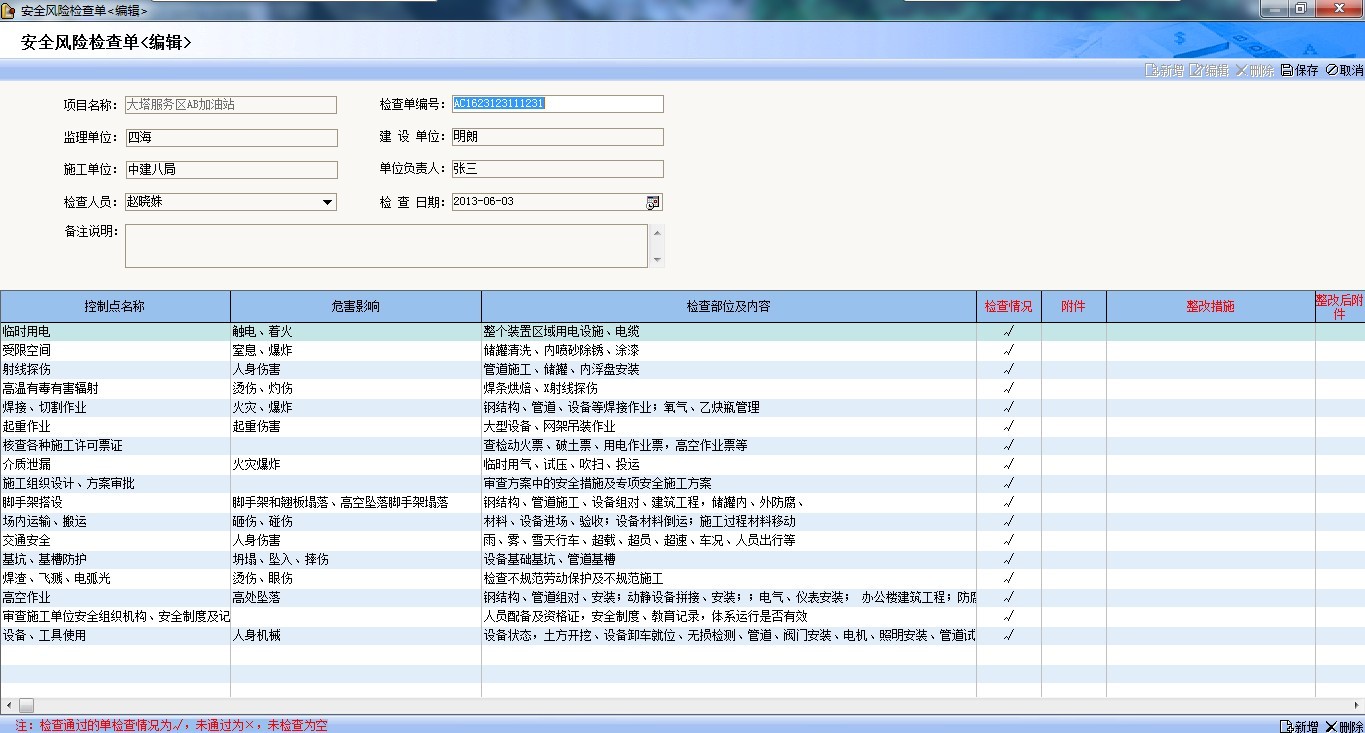Toggle the check mark for 临时用电 row
This screenshot has height=733, width=1365.
1008,332
